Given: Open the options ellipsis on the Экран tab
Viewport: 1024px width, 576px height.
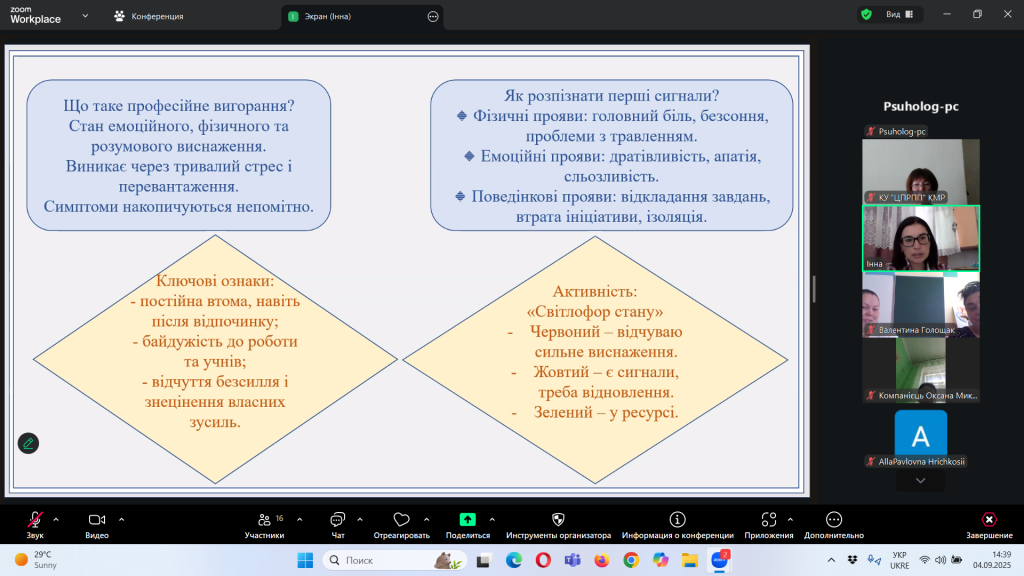Looking at the screenshot, I should point(433,16).
